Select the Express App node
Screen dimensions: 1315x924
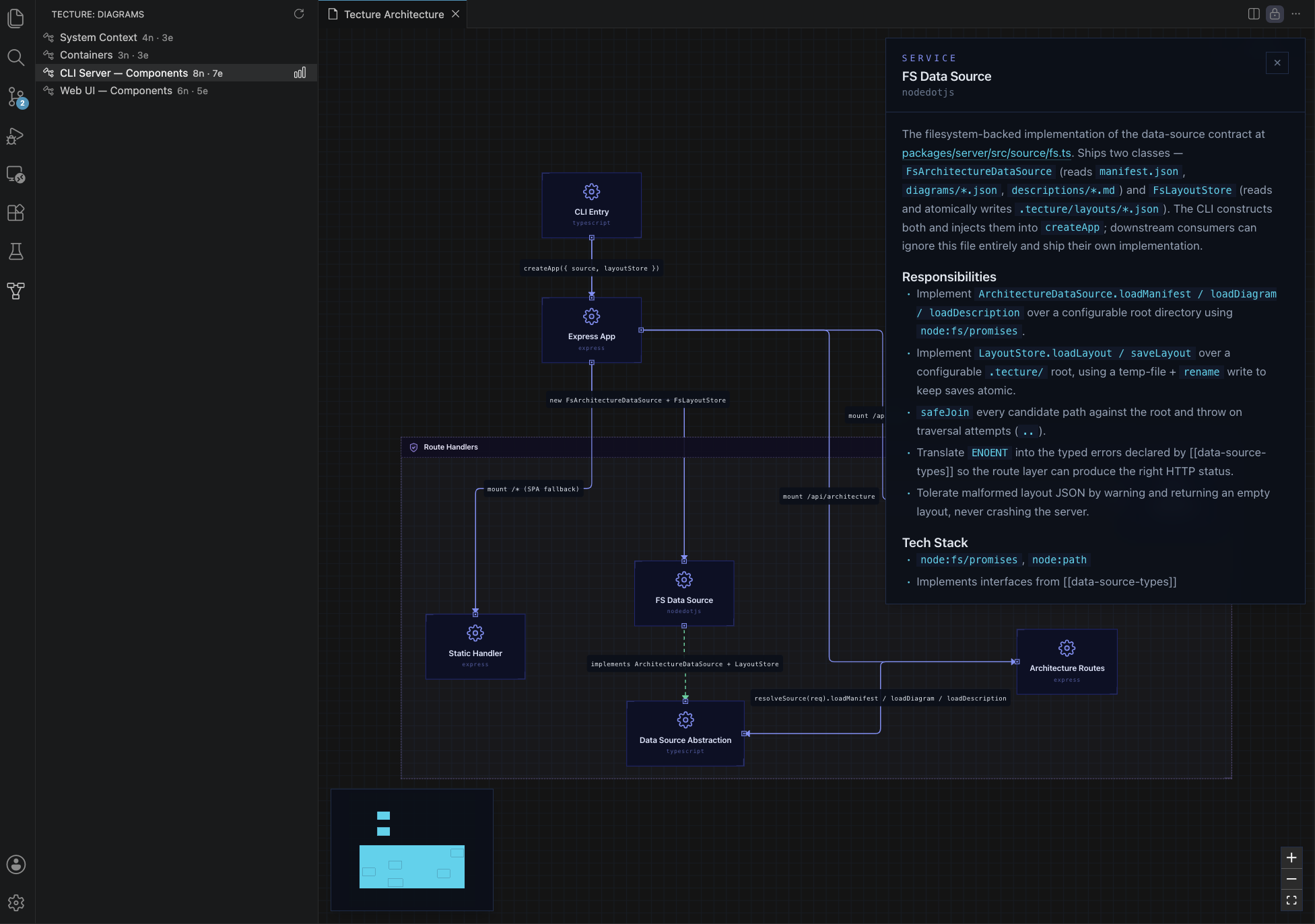pyautogui.click(x=591, y=330)
